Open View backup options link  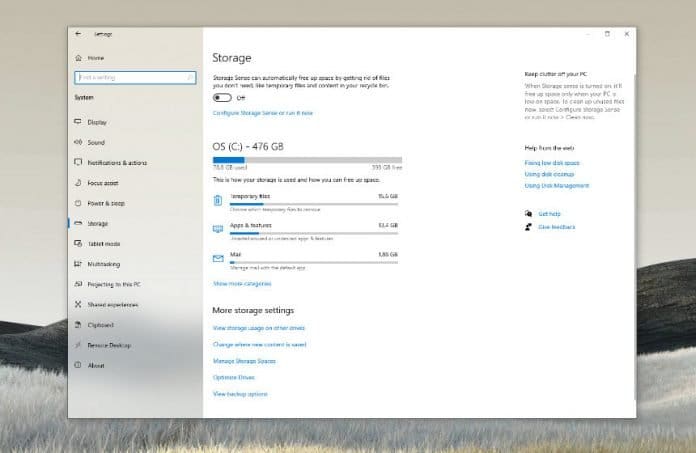click(x=240, y=394)
